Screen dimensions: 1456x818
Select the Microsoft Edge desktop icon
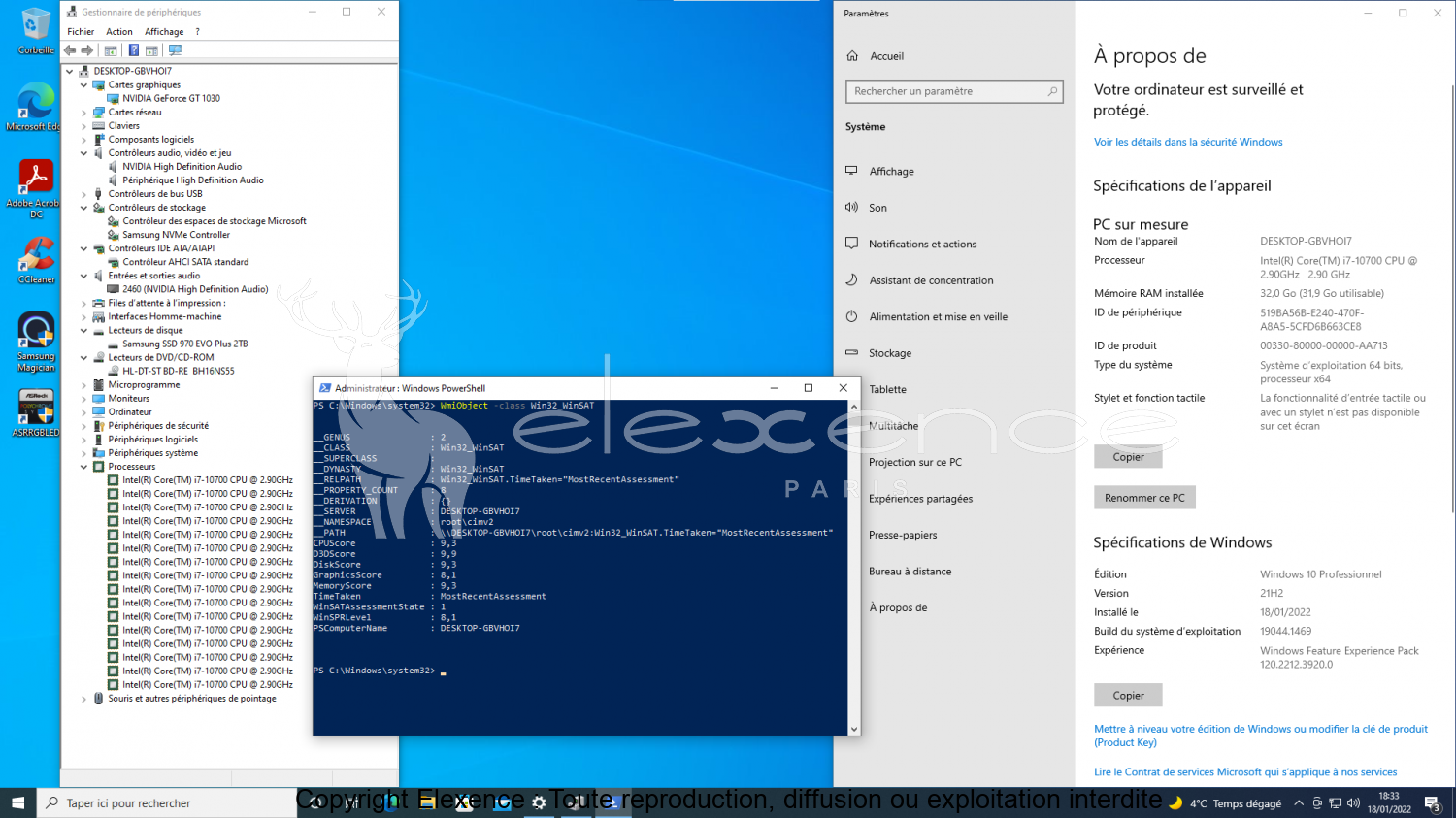coord(36,107)
